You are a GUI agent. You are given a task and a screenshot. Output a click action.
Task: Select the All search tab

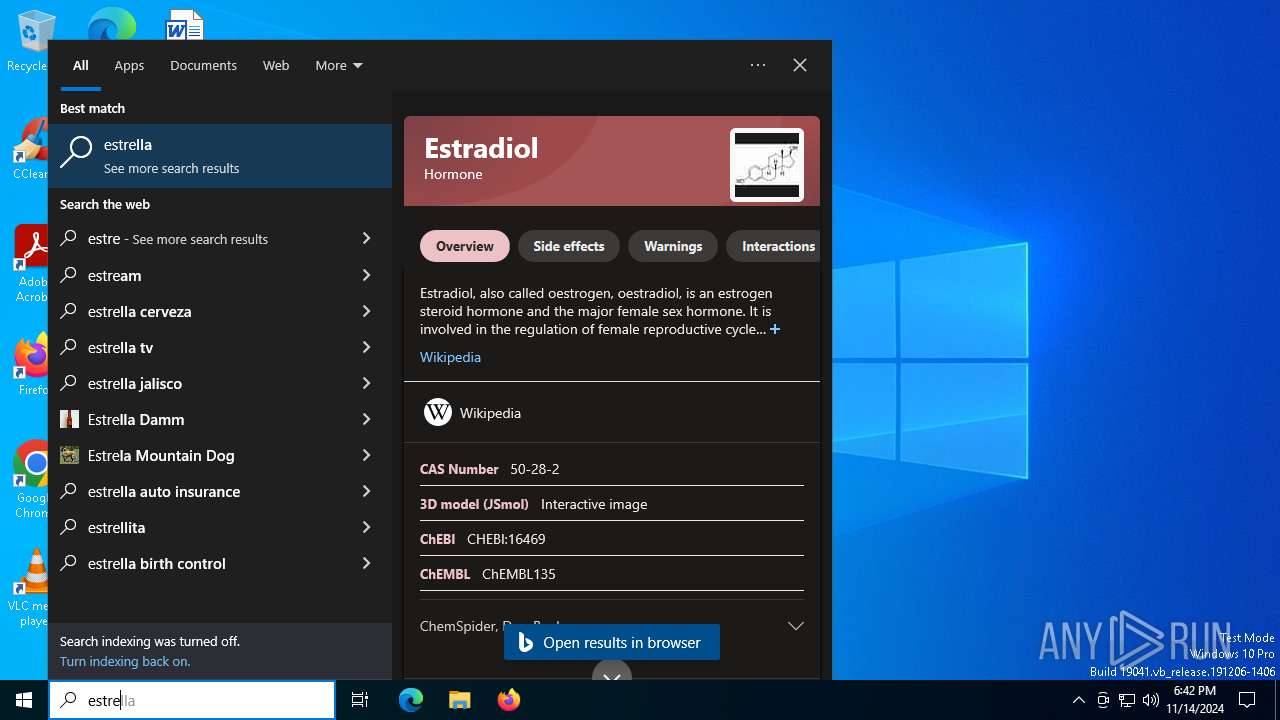(81, 65)
